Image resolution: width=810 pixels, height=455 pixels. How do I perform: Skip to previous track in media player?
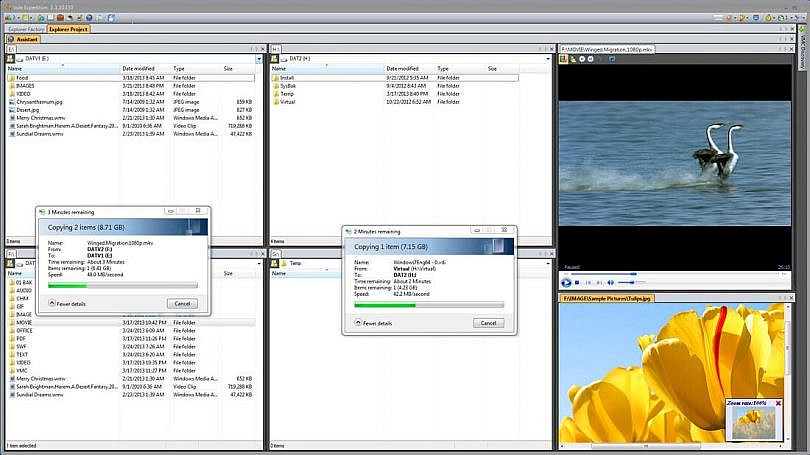588,283
